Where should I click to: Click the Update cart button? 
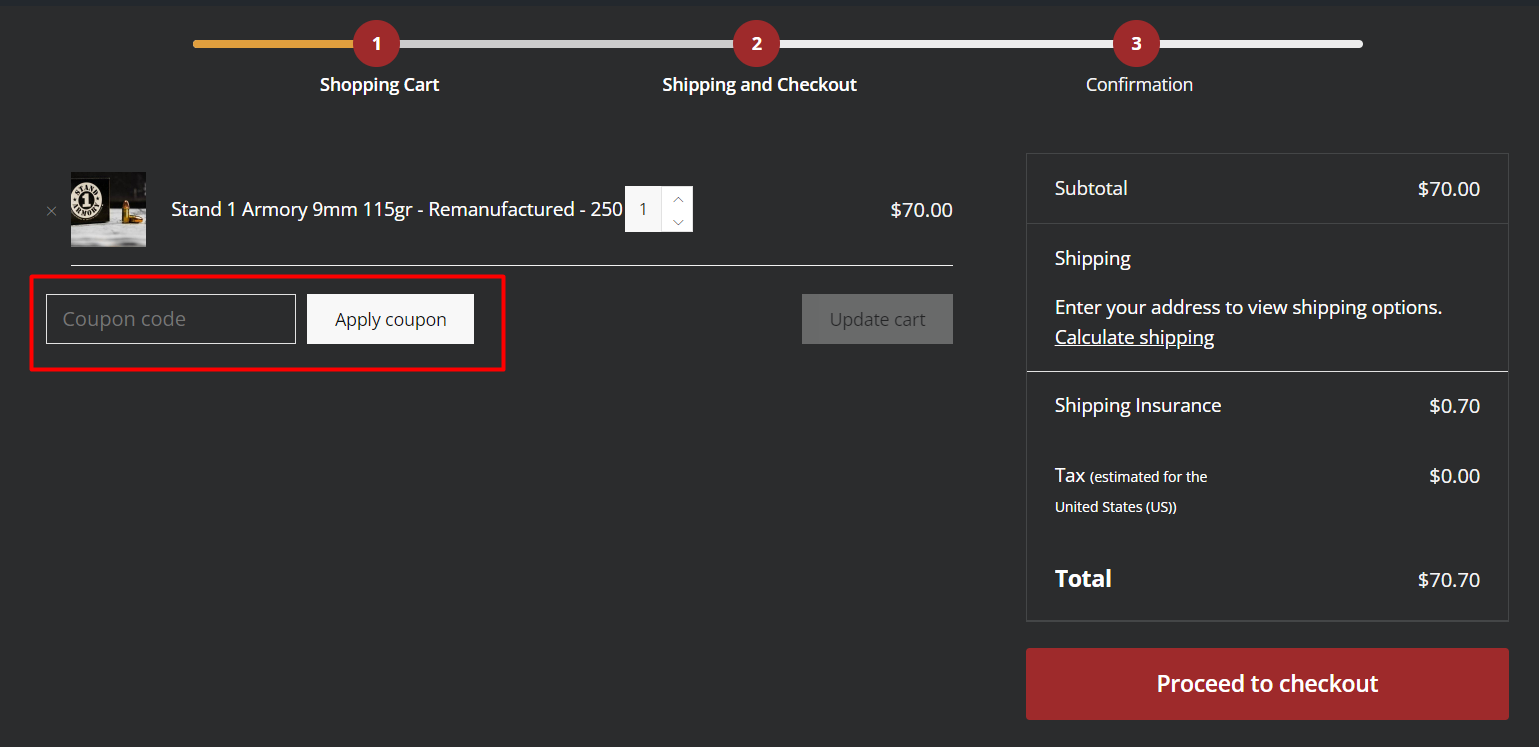(x=877, y=319)
